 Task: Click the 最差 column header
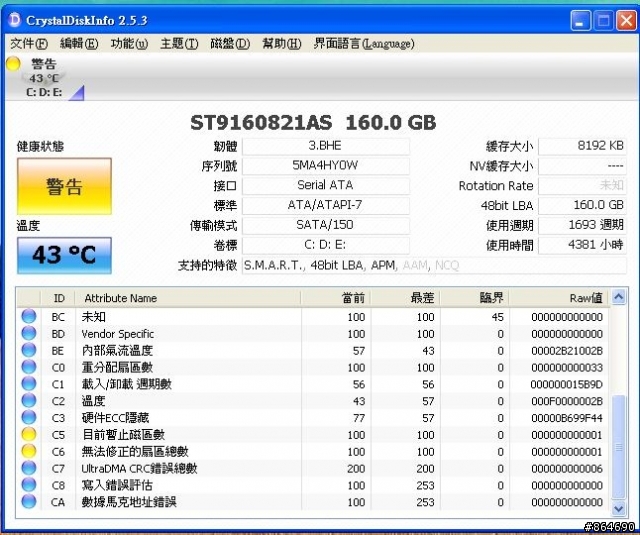point(405,298)
